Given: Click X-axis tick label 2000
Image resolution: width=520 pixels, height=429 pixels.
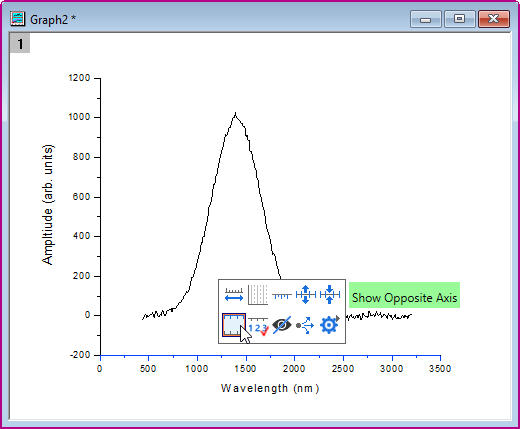Looking at the screenshot, I should point(294,369).
